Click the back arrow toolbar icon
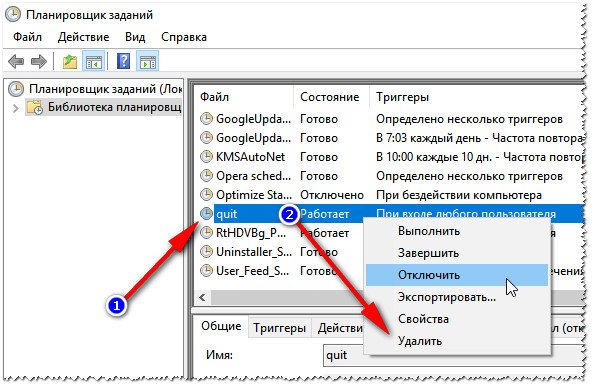The height and width of the screenshot is (386, 592). [16, 61]
